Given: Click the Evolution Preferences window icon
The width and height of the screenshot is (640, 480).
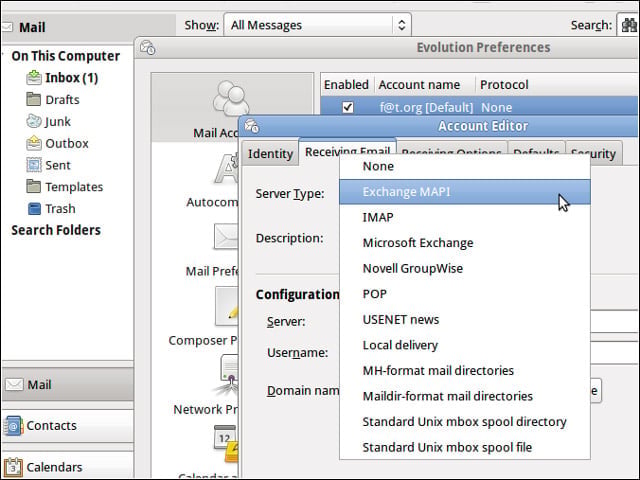Looking at the screenshot, I should coord(147,47).
